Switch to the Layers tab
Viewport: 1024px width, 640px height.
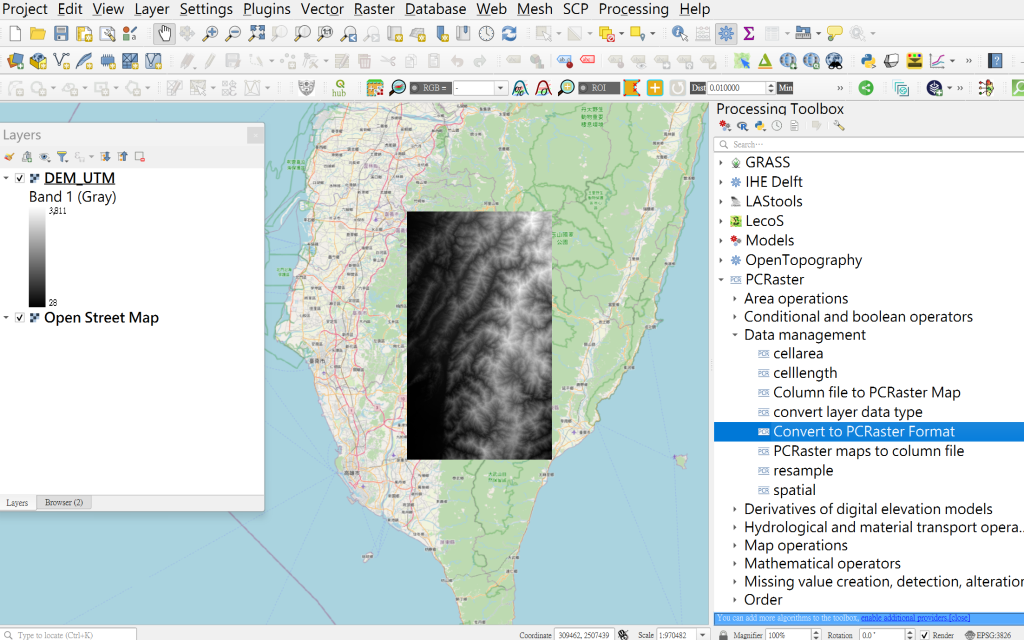pyautogui.click(x=17, y=502)
